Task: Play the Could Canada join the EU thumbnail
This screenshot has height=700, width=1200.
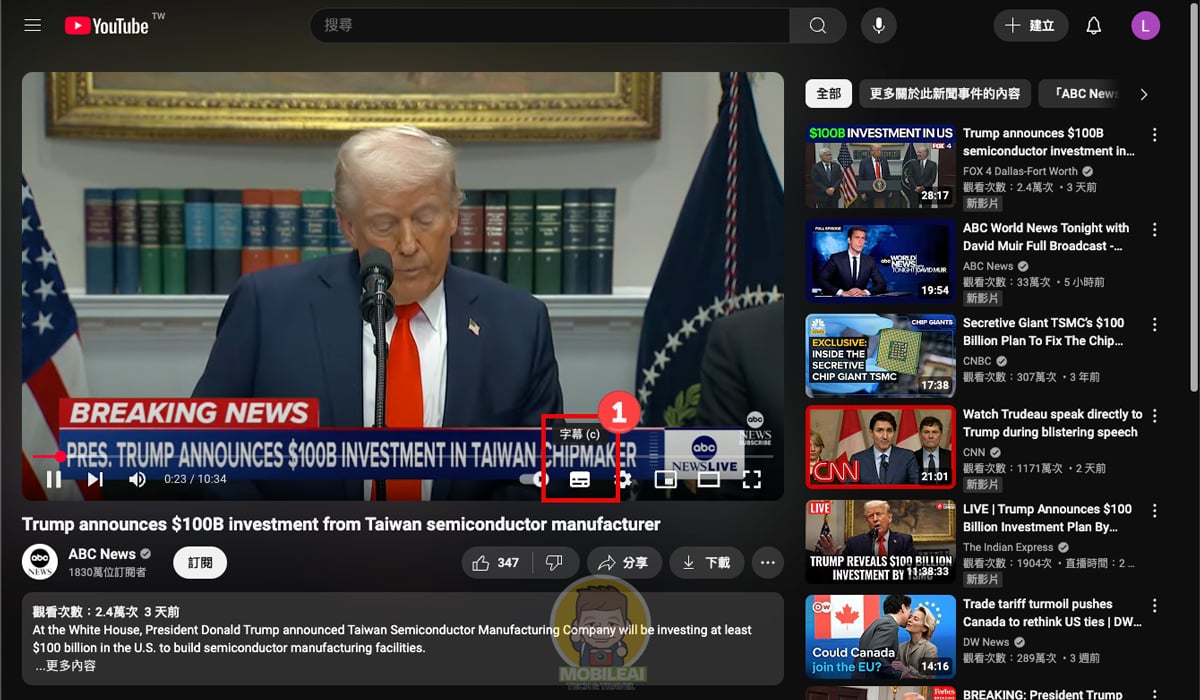Action: click(x=880, y=637)
